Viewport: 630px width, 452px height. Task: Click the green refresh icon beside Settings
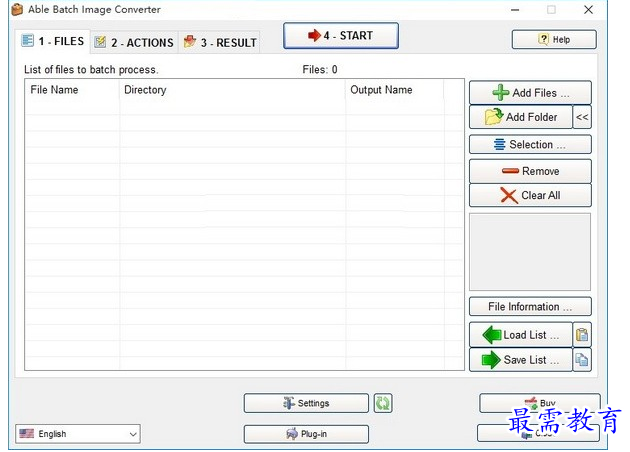coord(383,403)
